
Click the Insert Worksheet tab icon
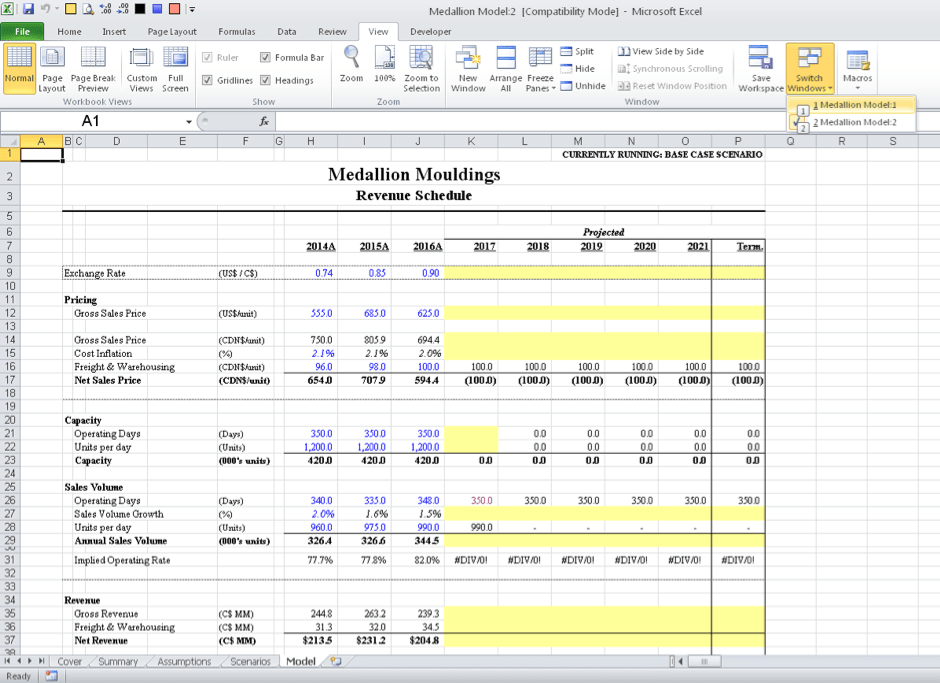point(336,661)
